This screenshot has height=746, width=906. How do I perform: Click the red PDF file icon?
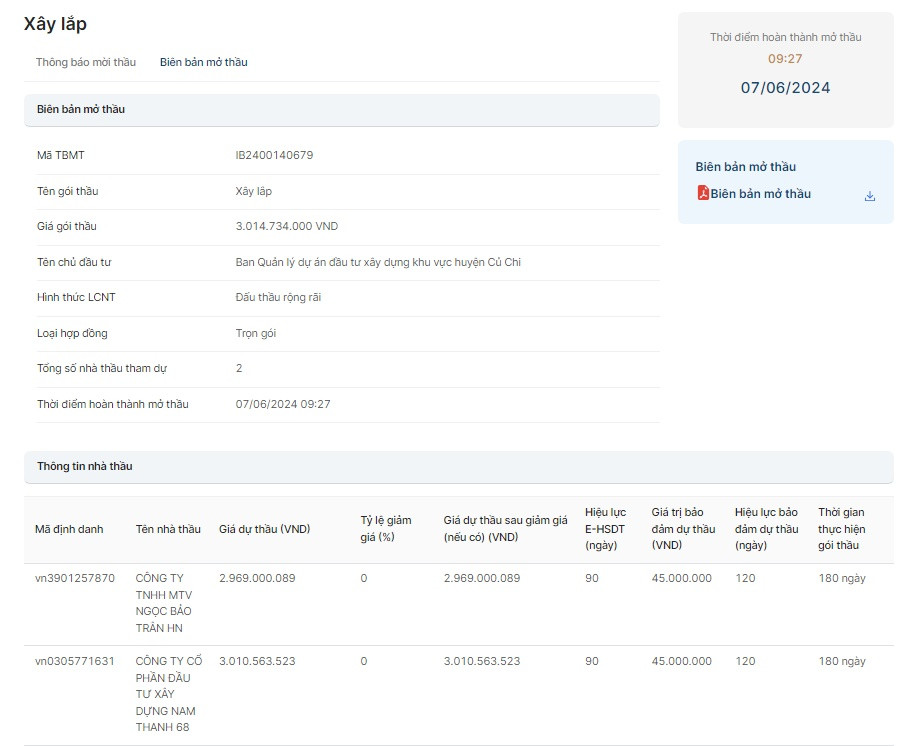coord(703,194)
